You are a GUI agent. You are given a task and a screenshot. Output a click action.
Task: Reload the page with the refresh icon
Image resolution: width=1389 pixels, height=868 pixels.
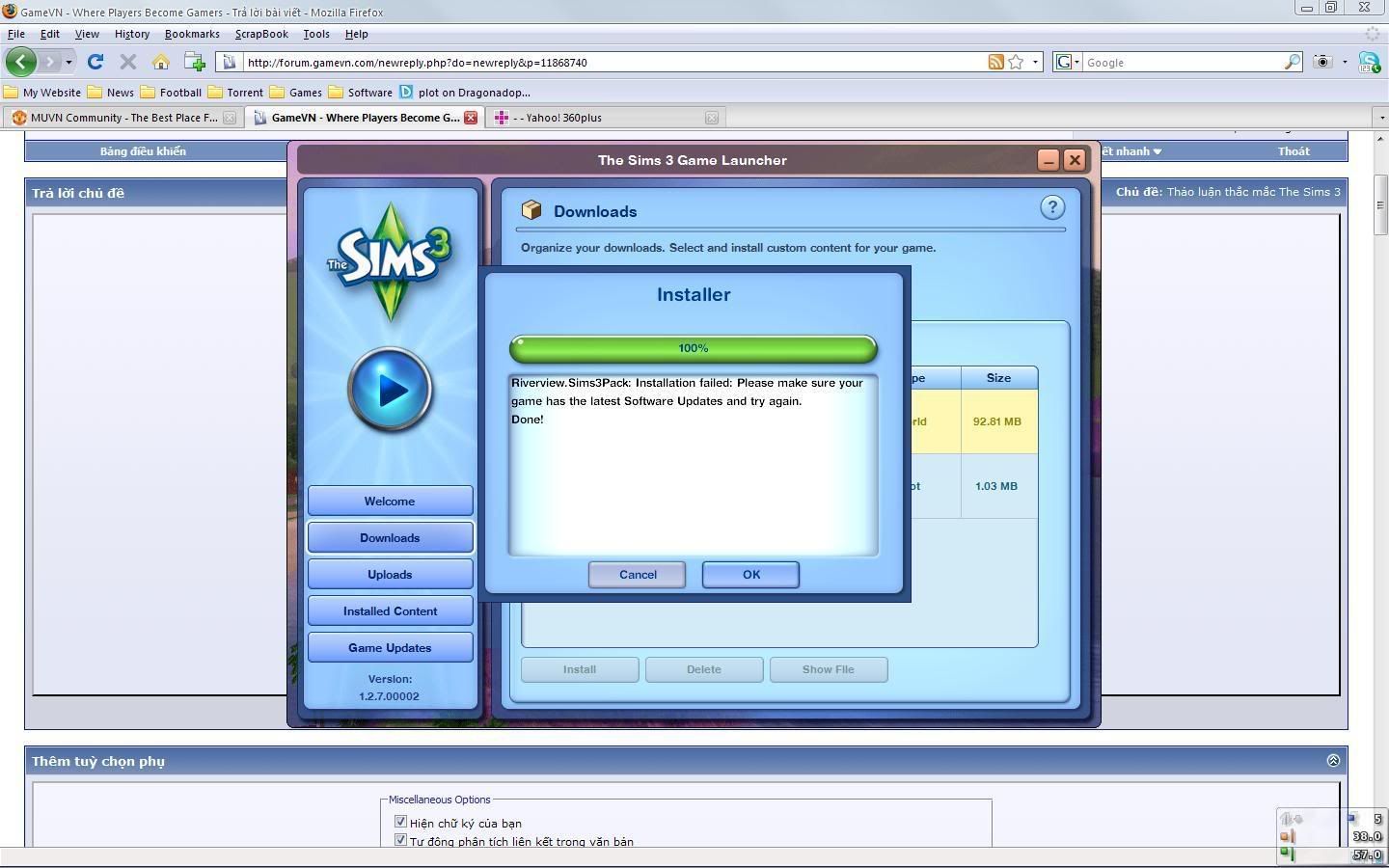tap(95, 62)
